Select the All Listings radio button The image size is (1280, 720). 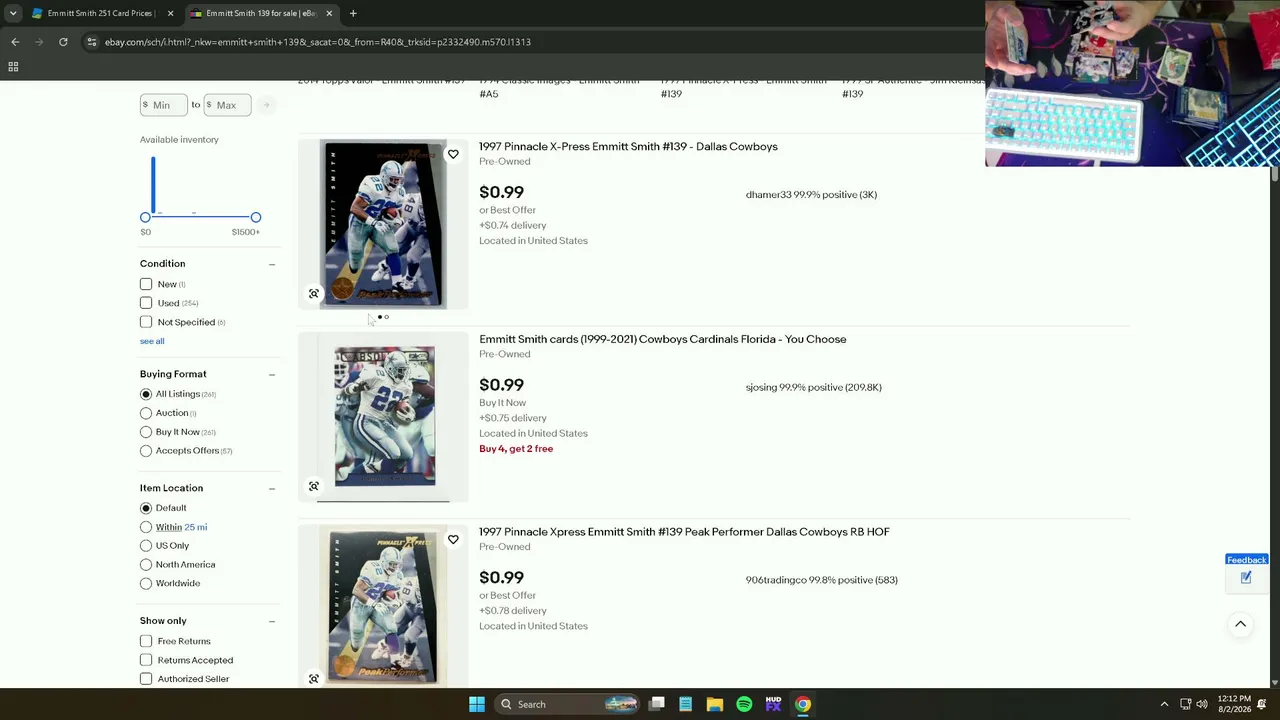tap(146, 394)
